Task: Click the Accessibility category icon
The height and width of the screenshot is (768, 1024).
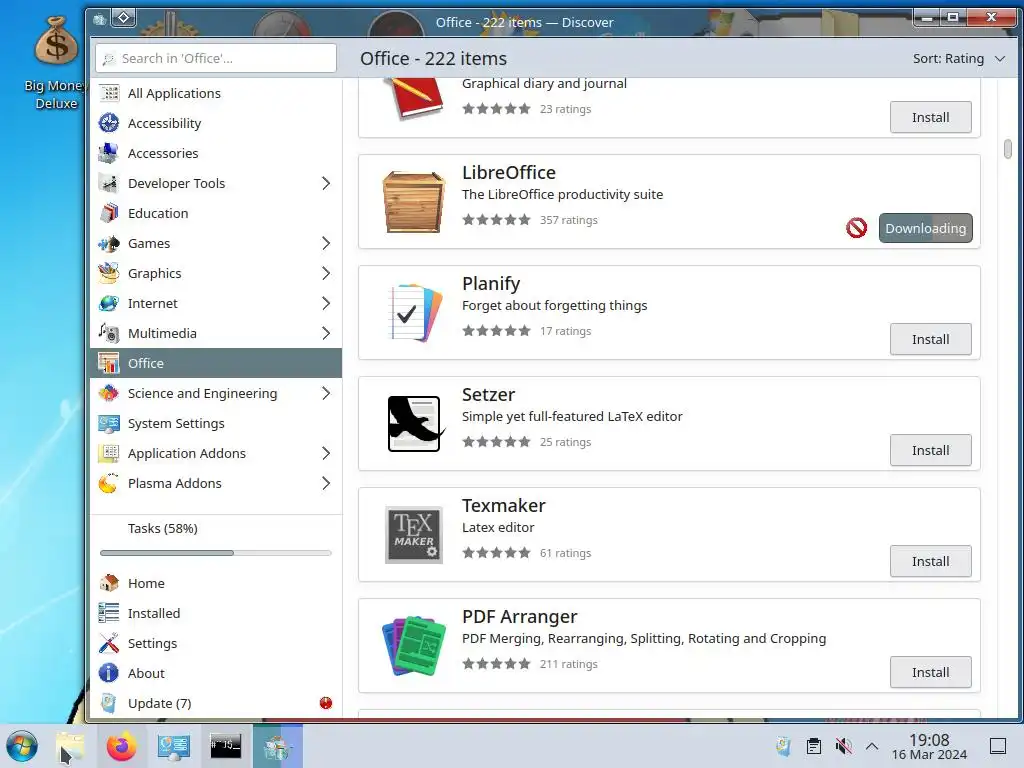Action: coord(108,123)
